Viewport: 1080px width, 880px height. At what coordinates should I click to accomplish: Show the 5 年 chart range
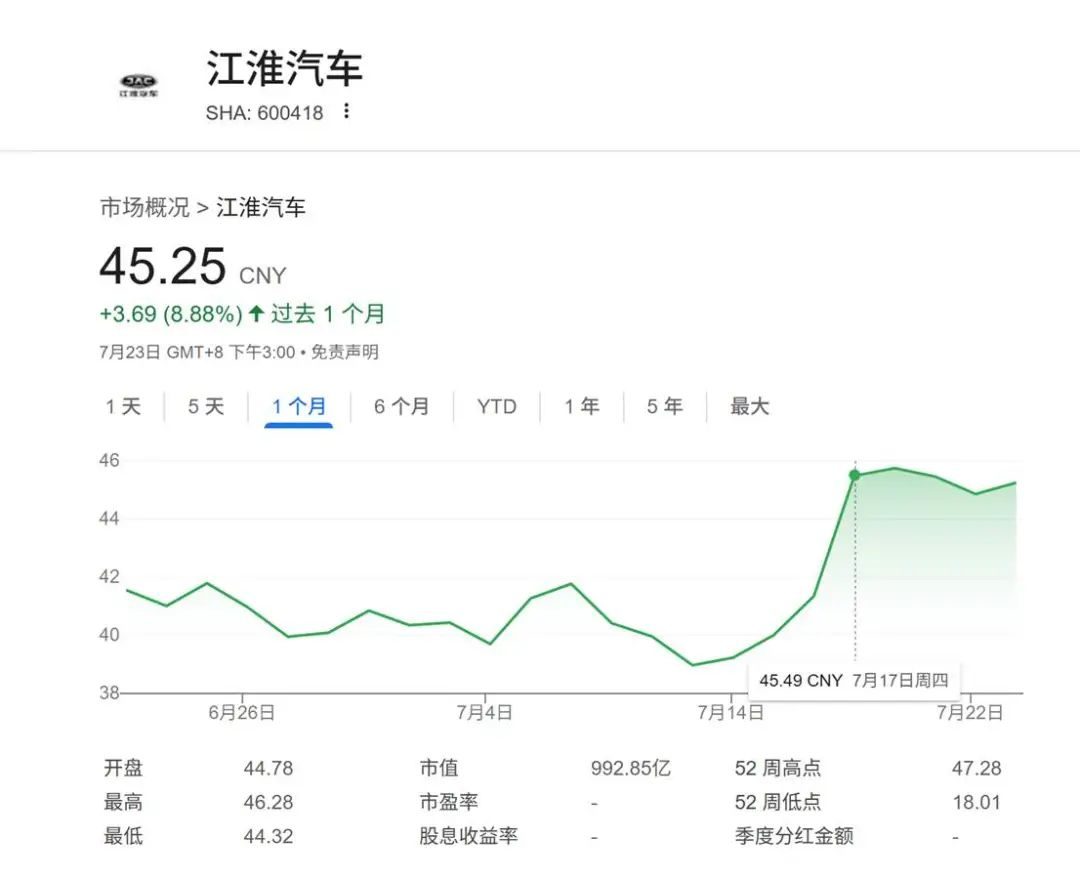pyautogui.click(x=665, y=406)
